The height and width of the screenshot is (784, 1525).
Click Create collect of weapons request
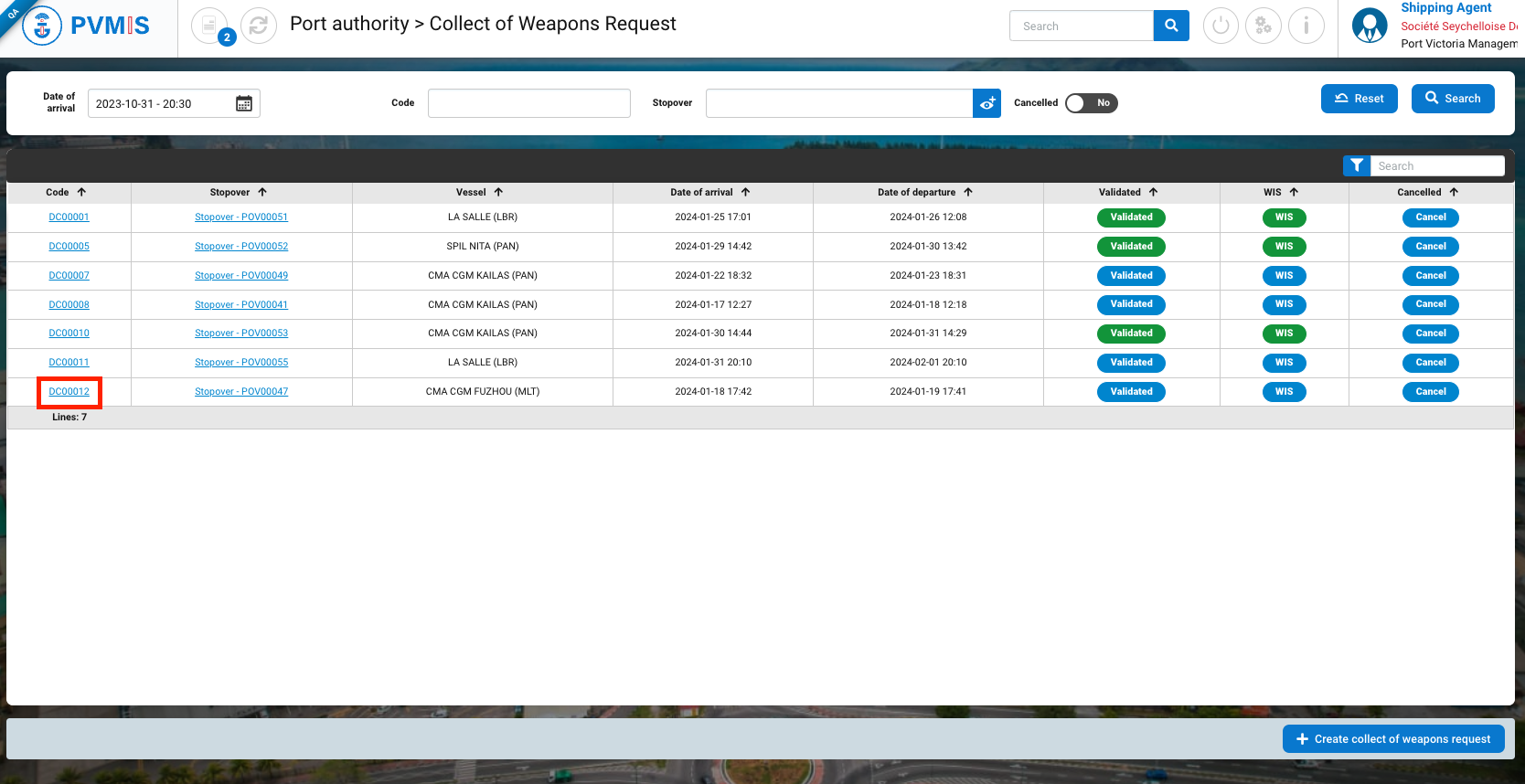coord(1392,739)
